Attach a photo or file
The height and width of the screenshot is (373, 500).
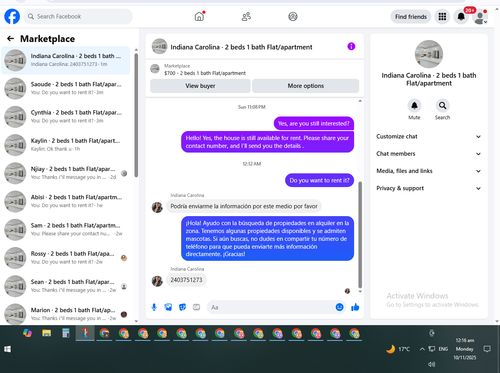(x=168, y=307)
